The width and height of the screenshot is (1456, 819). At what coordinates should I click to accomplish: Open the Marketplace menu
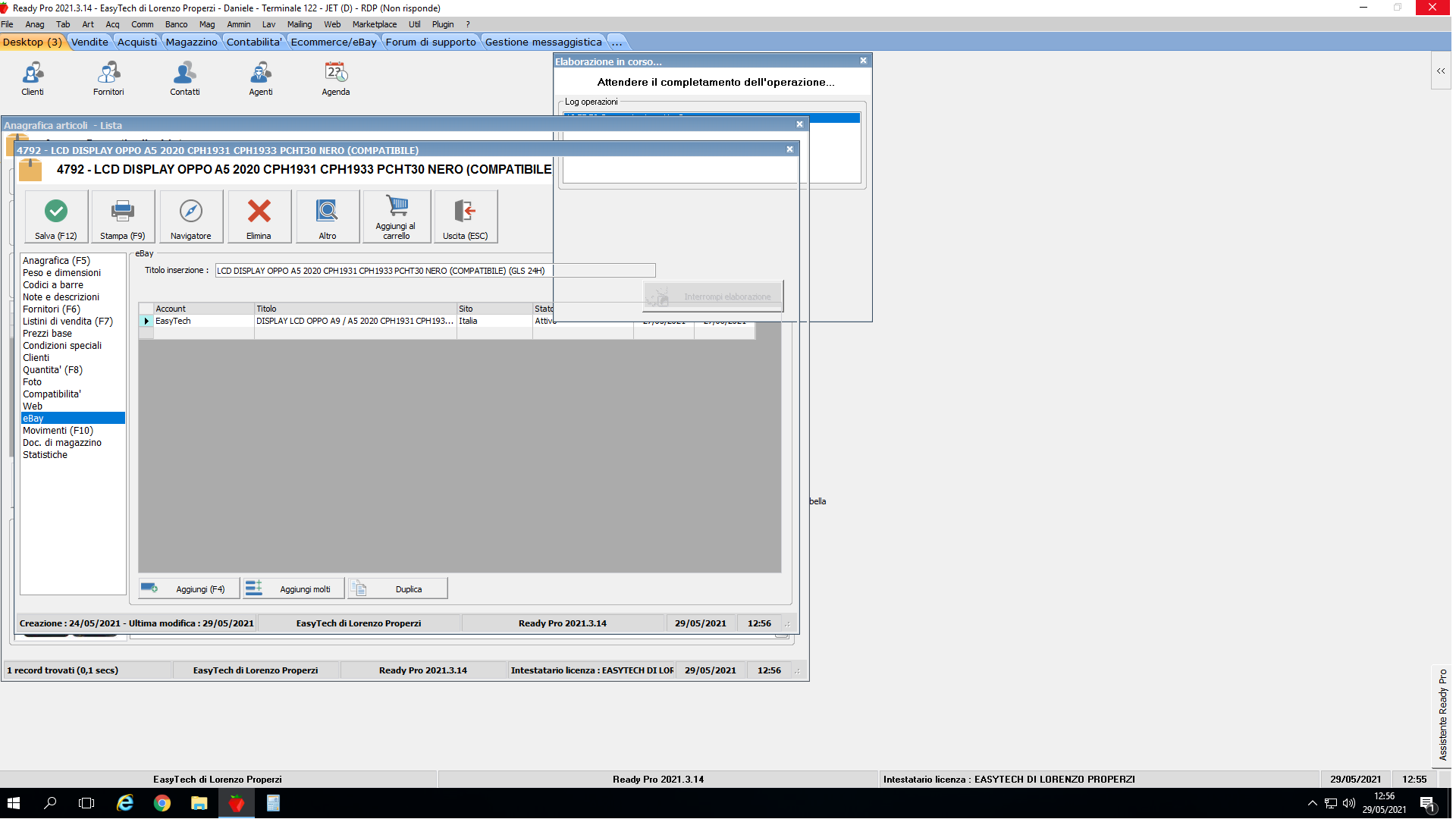point(375,24)
